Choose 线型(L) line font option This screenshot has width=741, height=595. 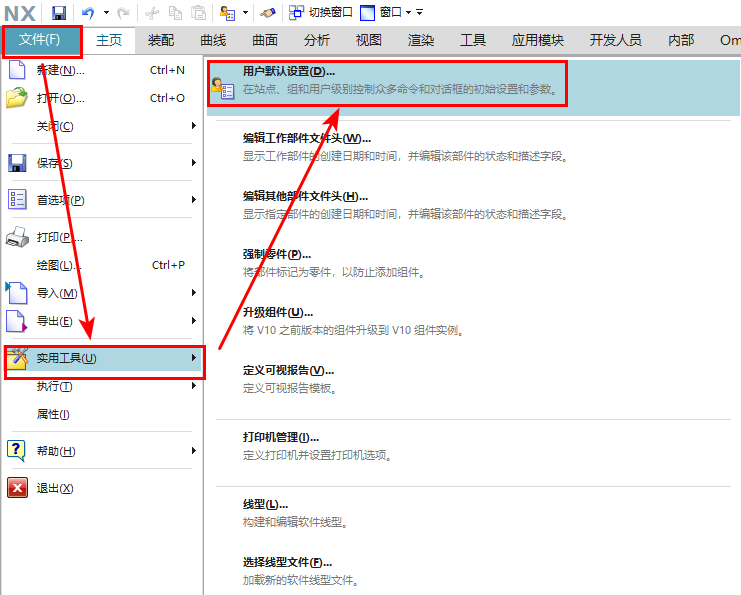[x=474, y=514]
